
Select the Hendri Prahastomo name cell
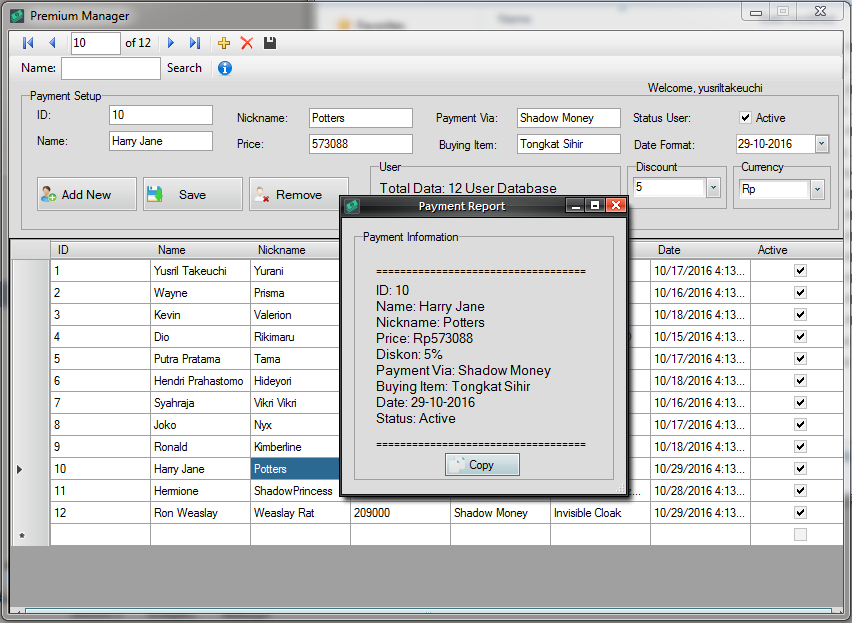(201, 381)
